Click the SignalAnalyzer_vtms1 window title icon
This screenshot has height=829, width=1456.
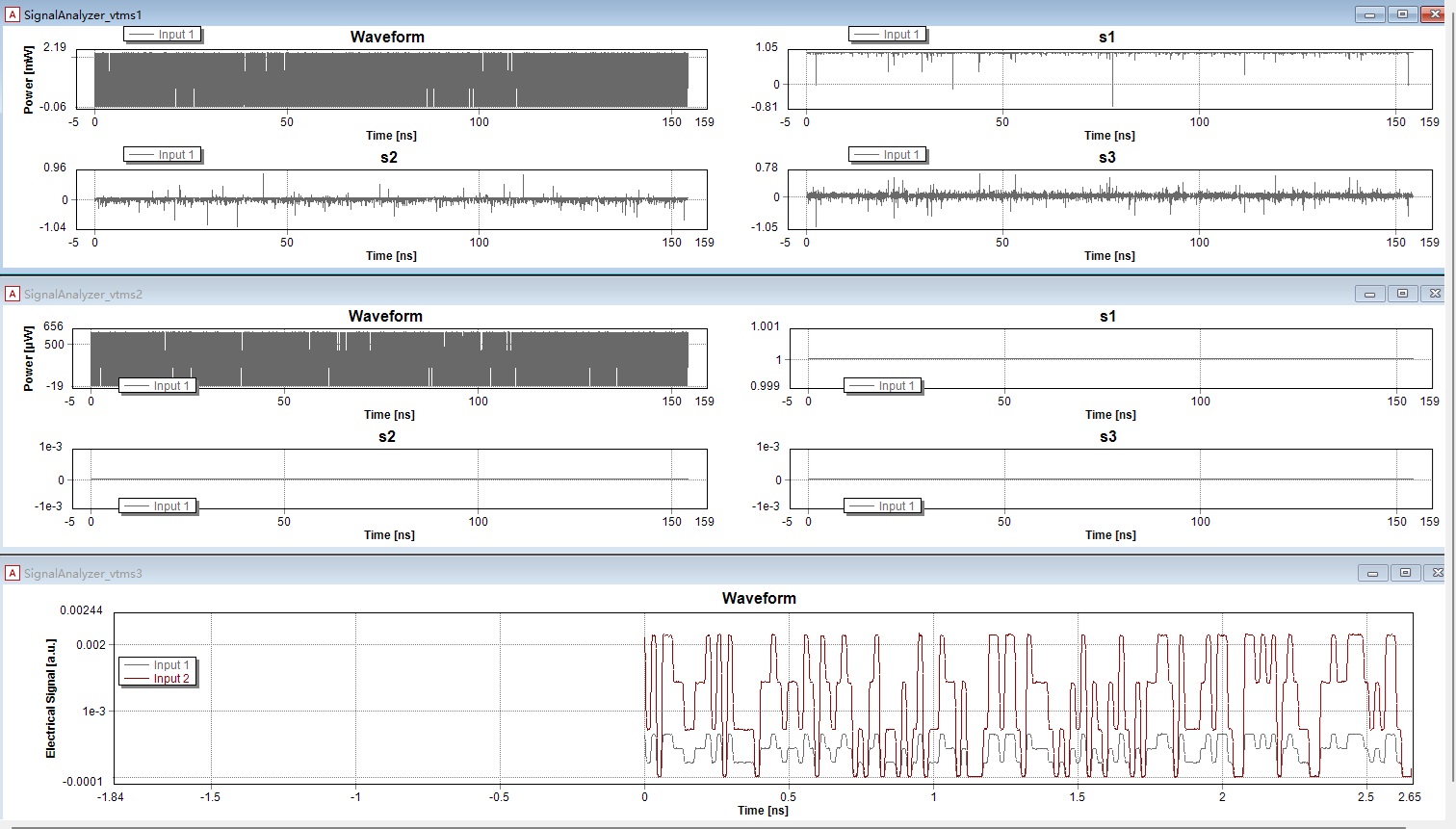click(13, 14)
